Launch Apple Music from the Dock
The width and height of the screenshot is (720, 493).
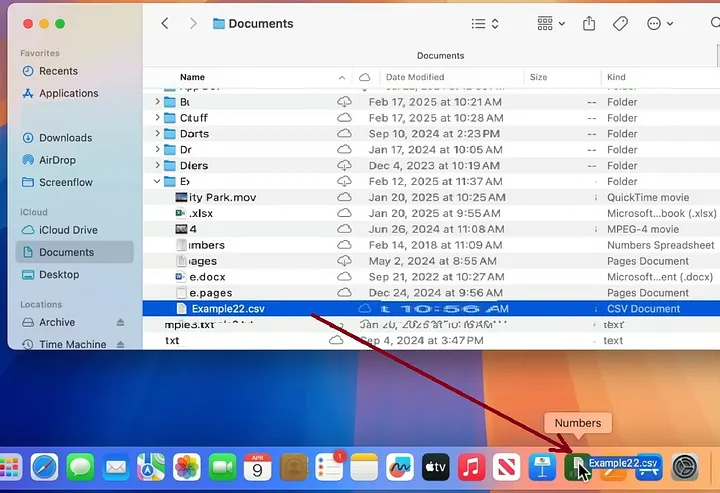(x=471, y=466)
